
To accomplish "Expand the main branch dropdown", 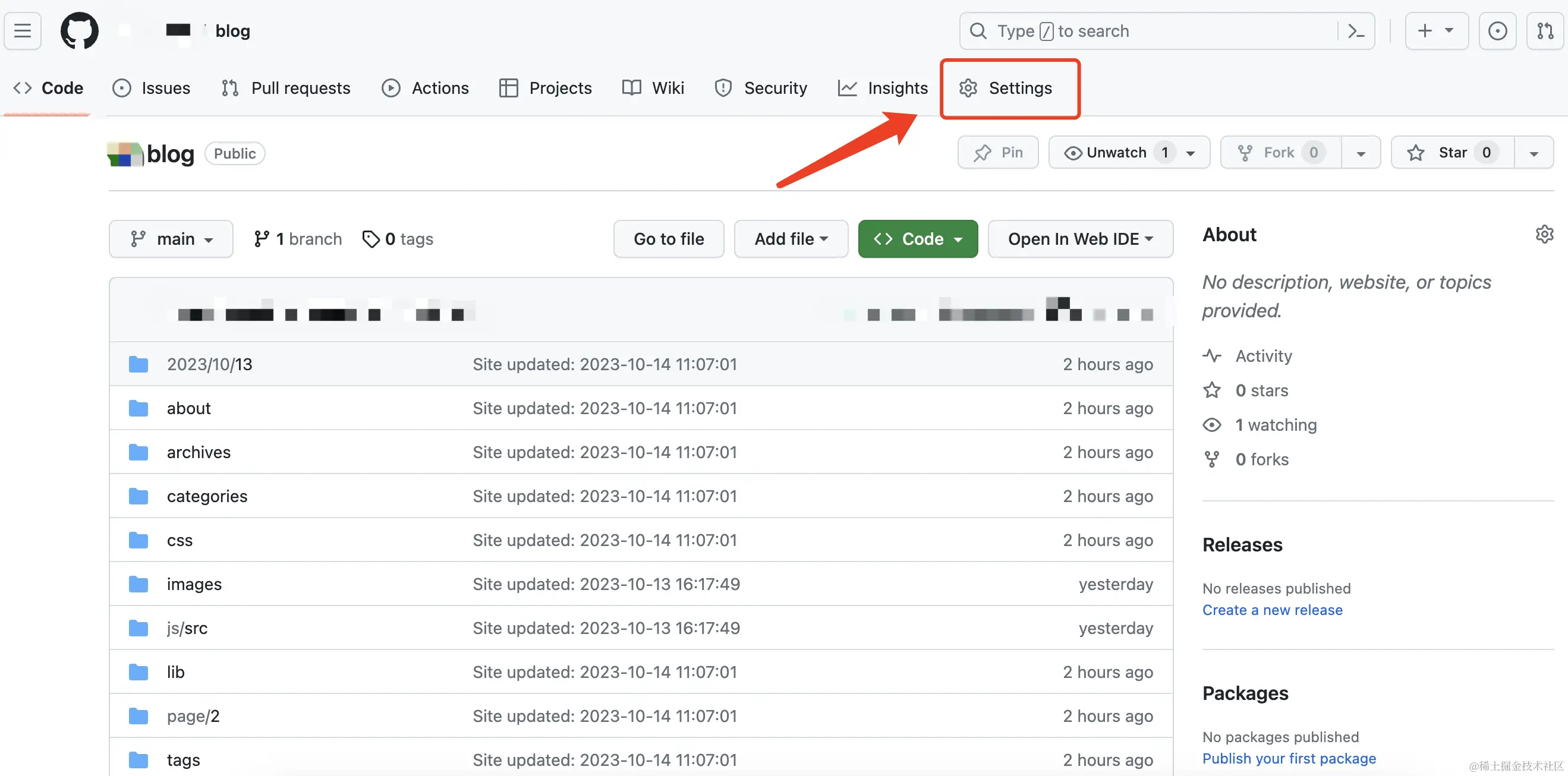I will coord(171,239).
